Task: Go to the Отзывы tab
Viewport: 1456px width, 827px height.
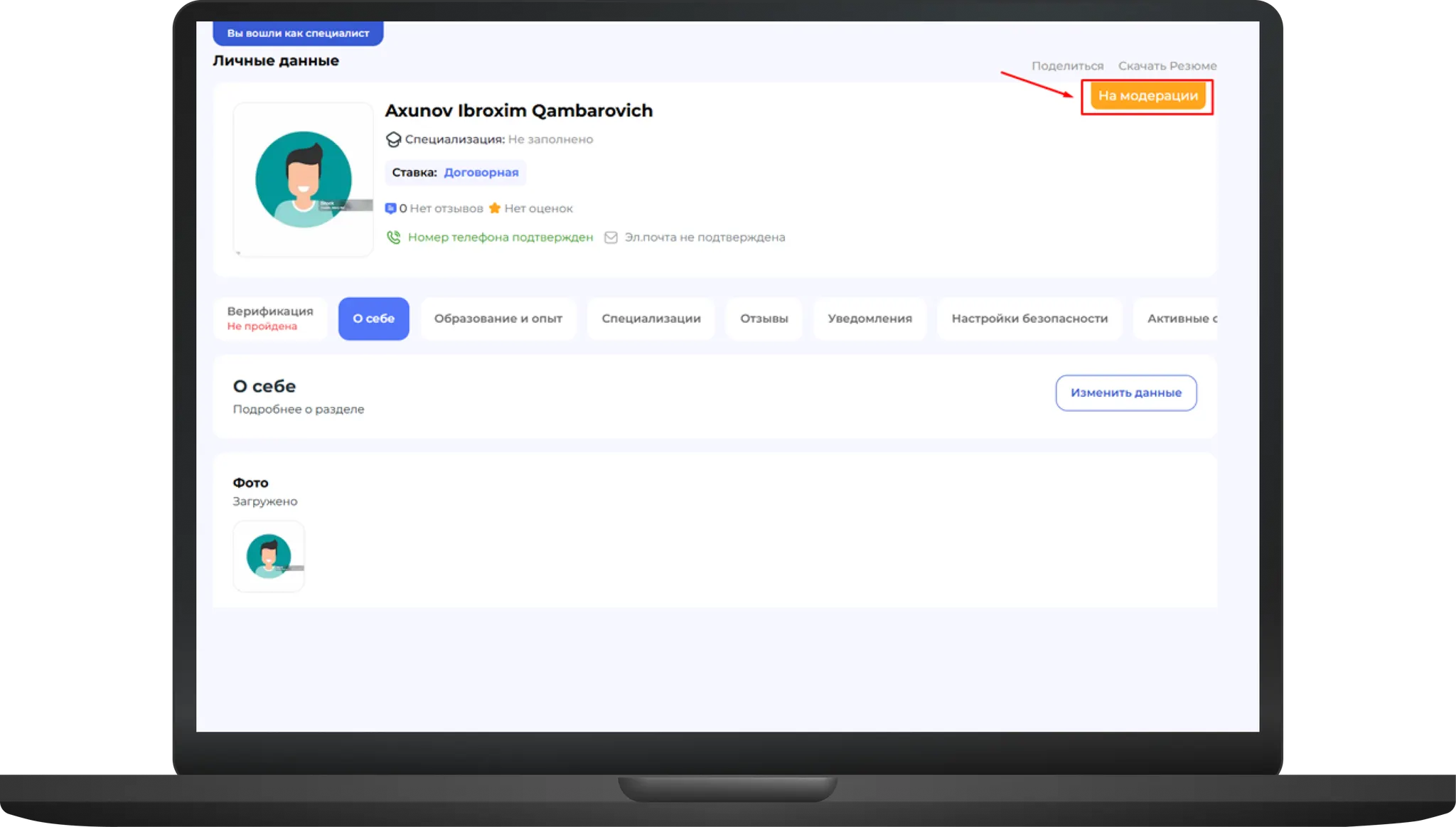Action: [x=764, y=319]
